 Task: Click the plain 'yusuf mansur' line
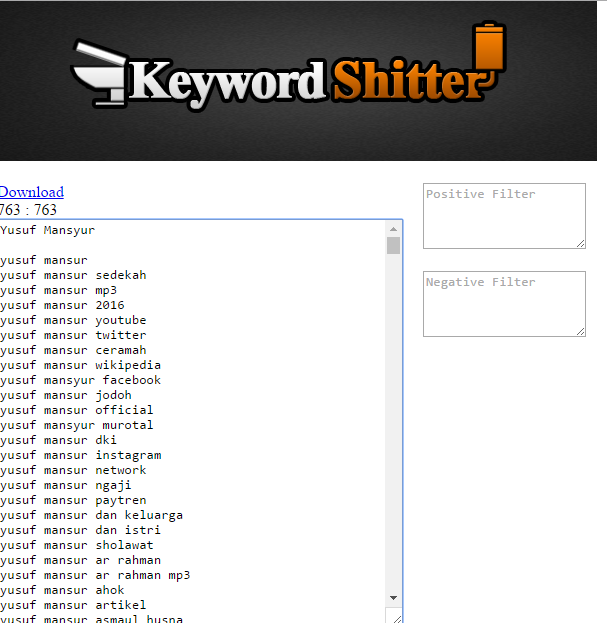pyautogui.click(x=44, y=261)
